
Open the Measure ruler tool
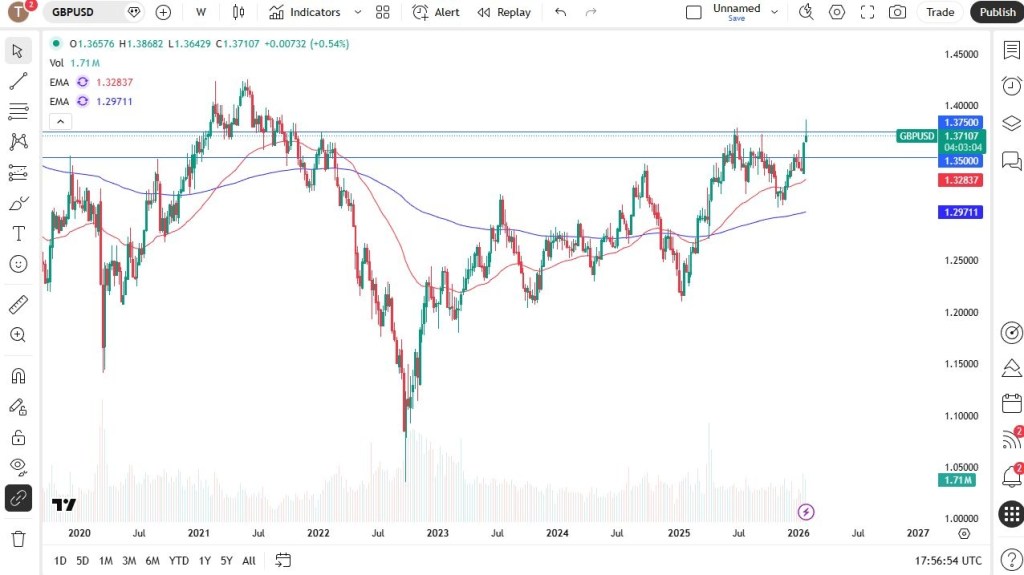[x=18, y=304]
